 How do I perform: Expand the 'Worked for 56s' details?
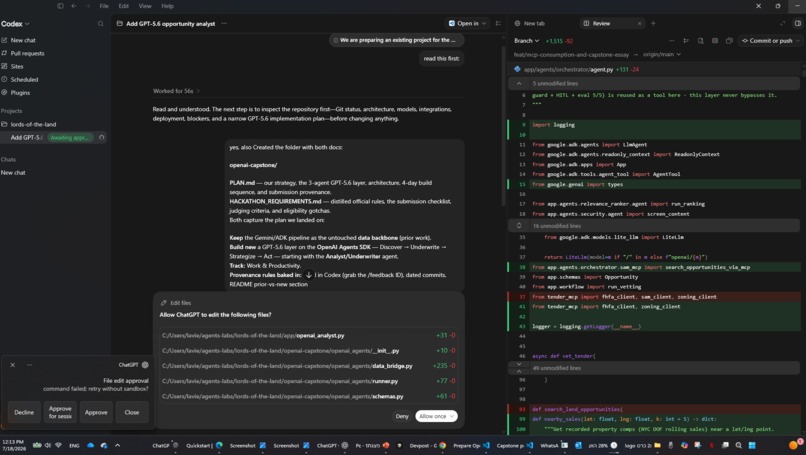176,91
